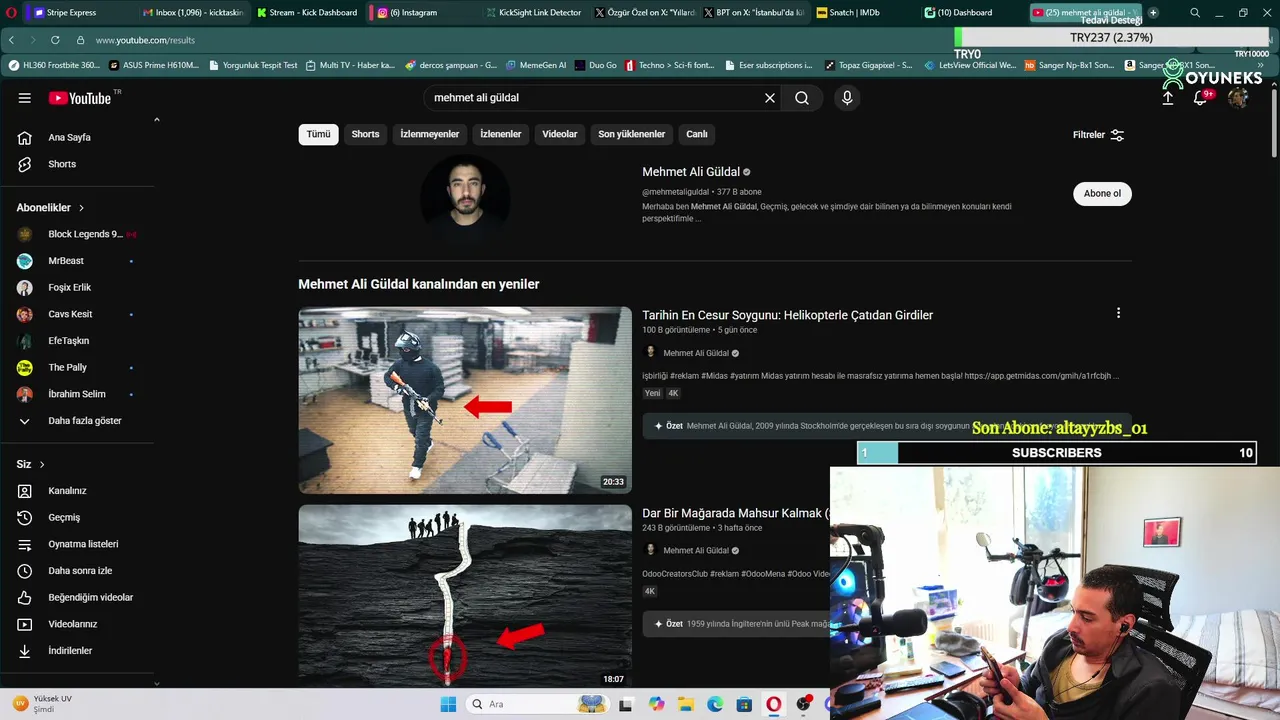Image resolution: width=1280 pixels, height=720 pixels.
Task: Select the İzlenenler filter chip
Action: (x=500, y=134)
